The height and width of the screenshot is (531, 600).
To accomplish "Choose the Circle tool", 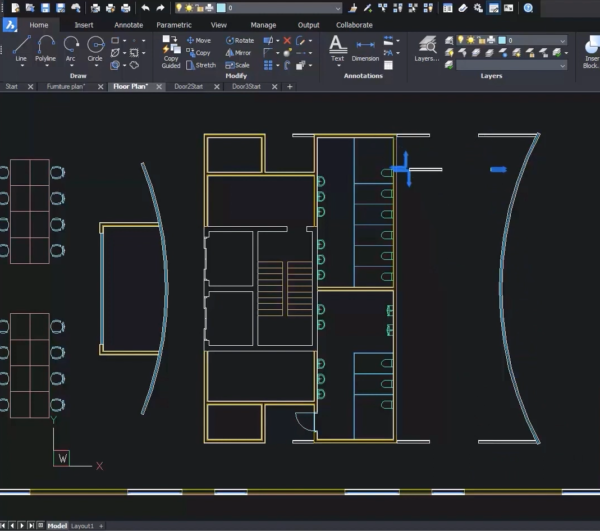I will (x=95, y=46).
